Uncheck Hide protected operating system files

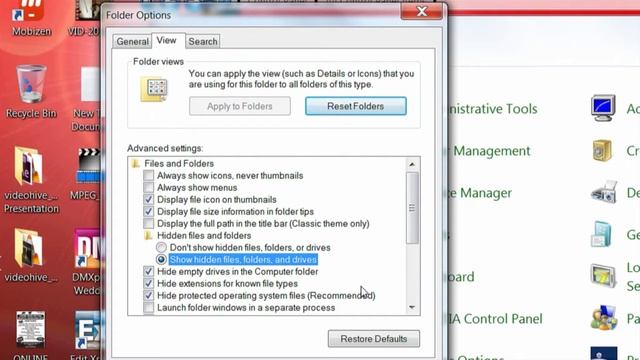(x=149, y=296)
